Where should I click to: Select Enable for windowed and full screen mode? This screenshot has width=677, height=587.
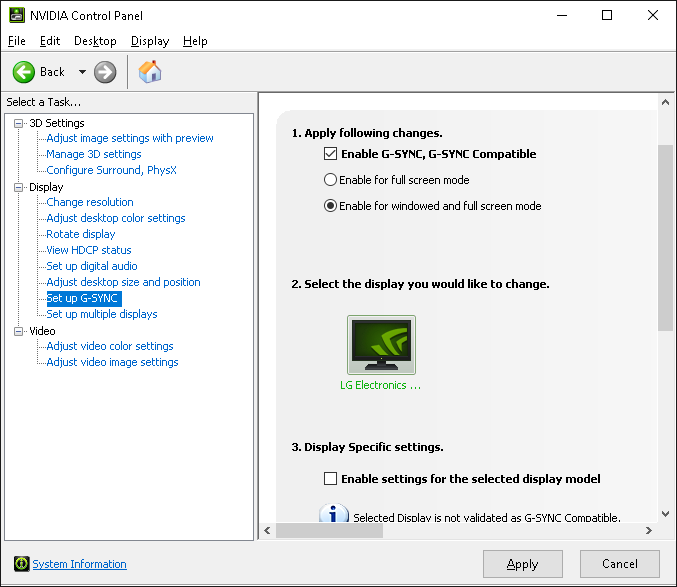[330, 205]
